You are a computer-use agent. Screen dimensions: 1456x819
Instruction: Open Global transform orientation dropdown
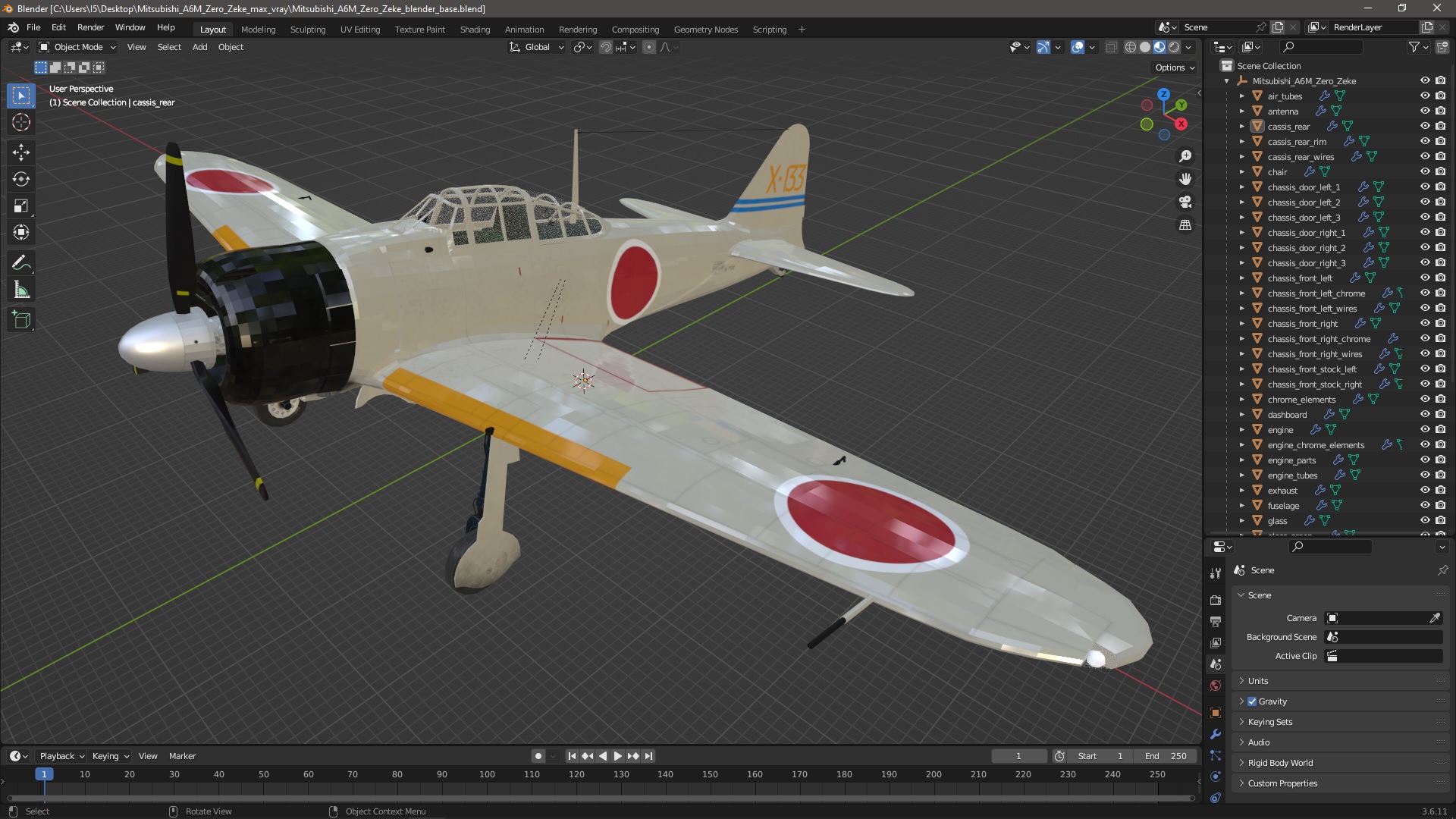537,47
